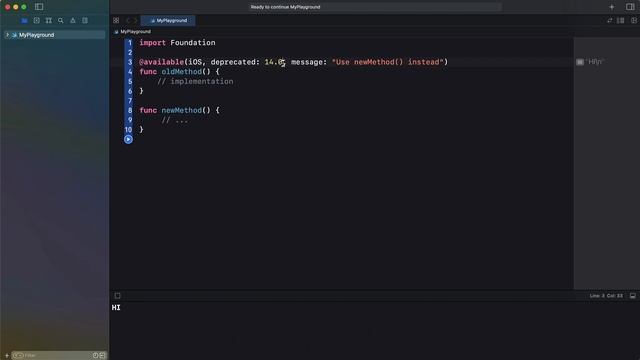Zoom the window with green button

point(24,7)
